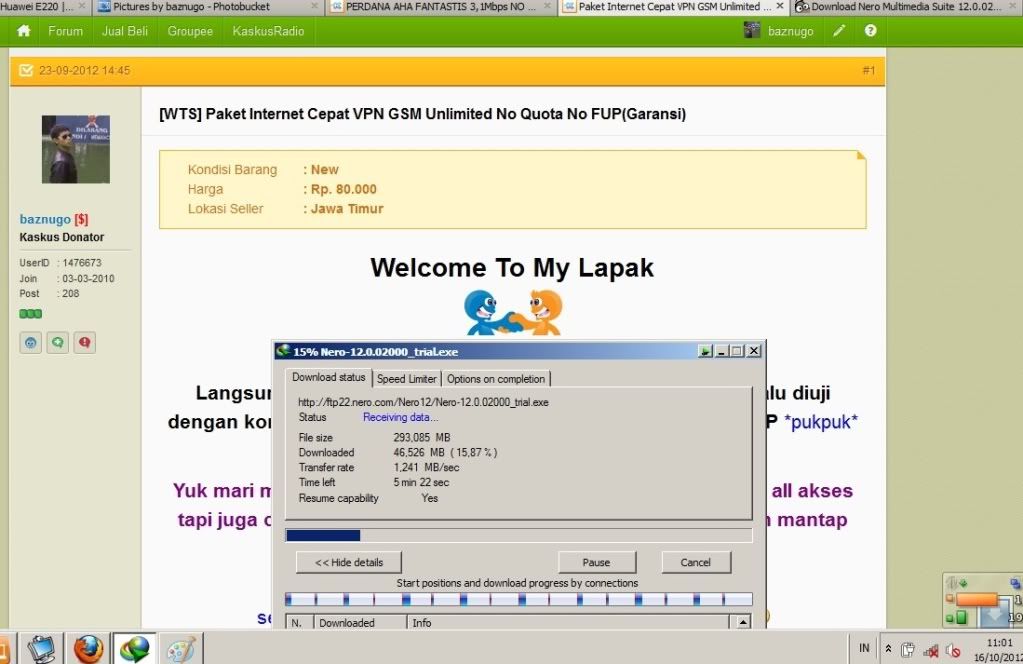Go to the Kaskus home icon
Viewport: 1023px width, 664px height.
pos(23,31)
